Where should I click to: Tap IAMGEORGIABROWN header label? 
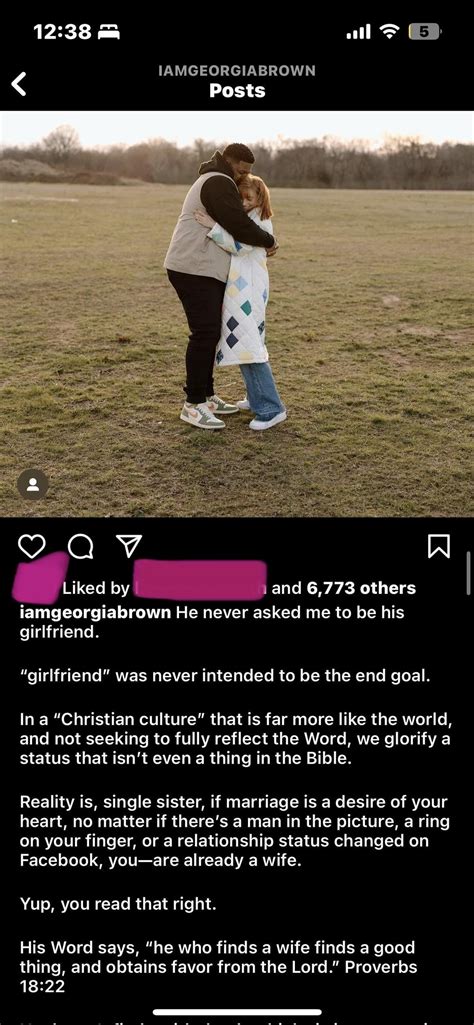(237, 70)
